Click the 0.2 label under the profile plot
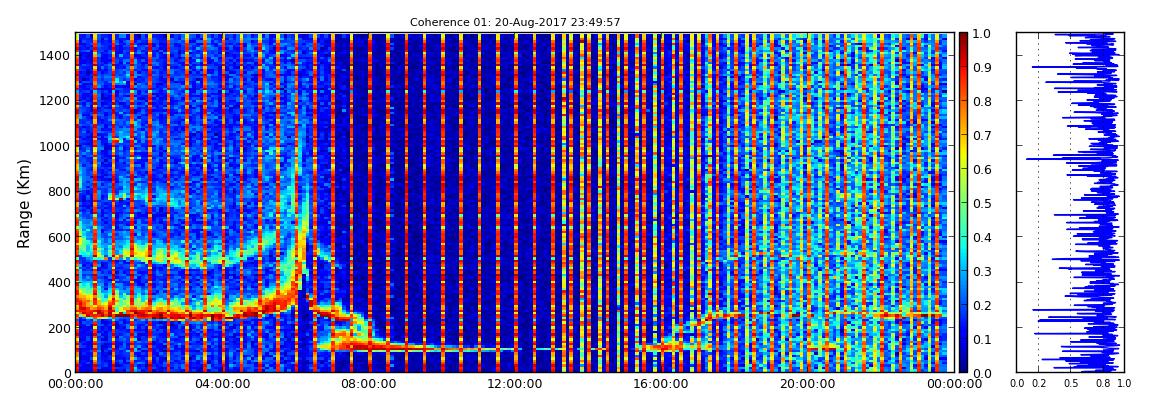This screenshot has width=1150, height=407. click(1039, 384)
